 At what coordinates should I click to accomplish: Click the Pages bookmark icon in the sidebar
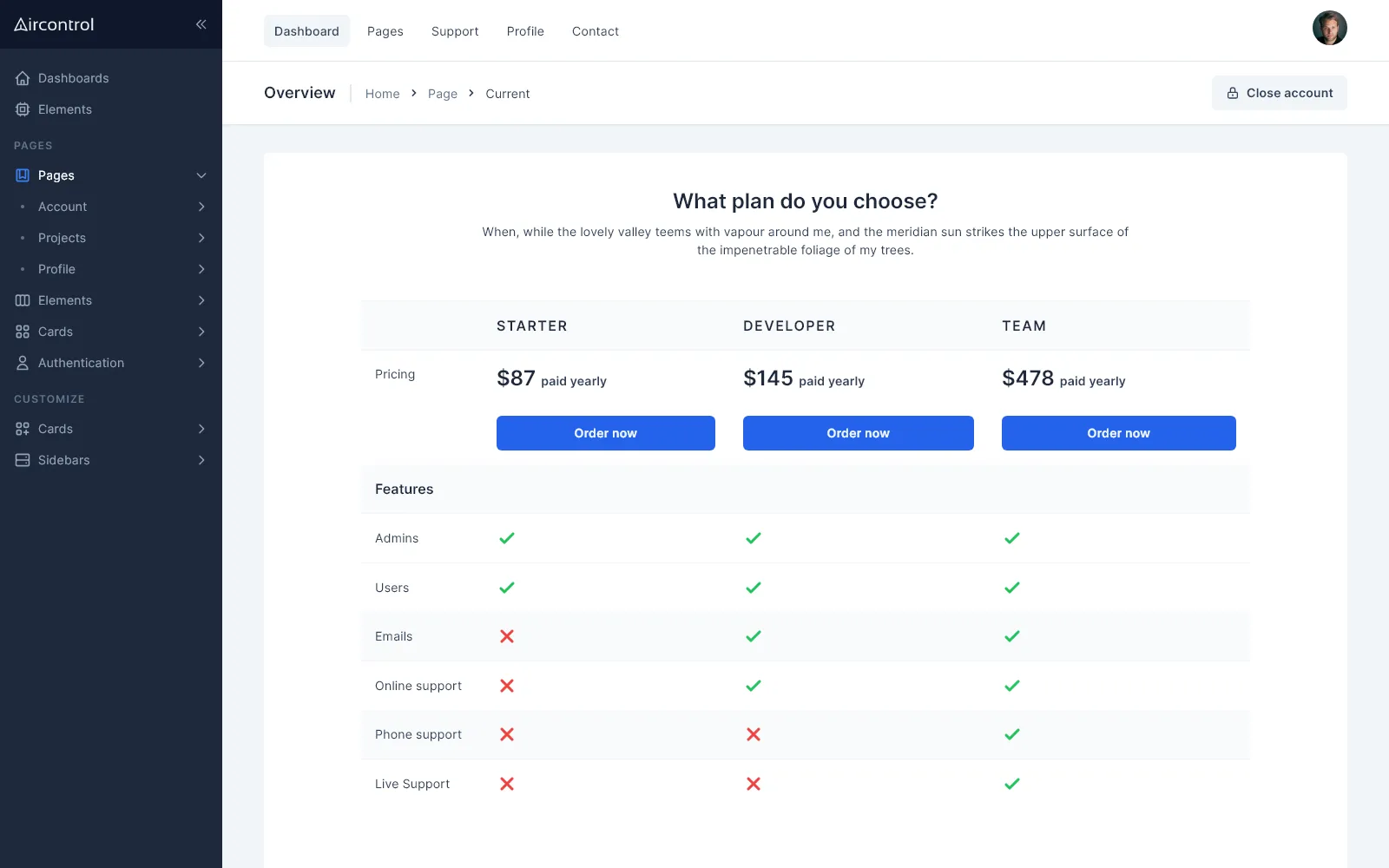23,175
